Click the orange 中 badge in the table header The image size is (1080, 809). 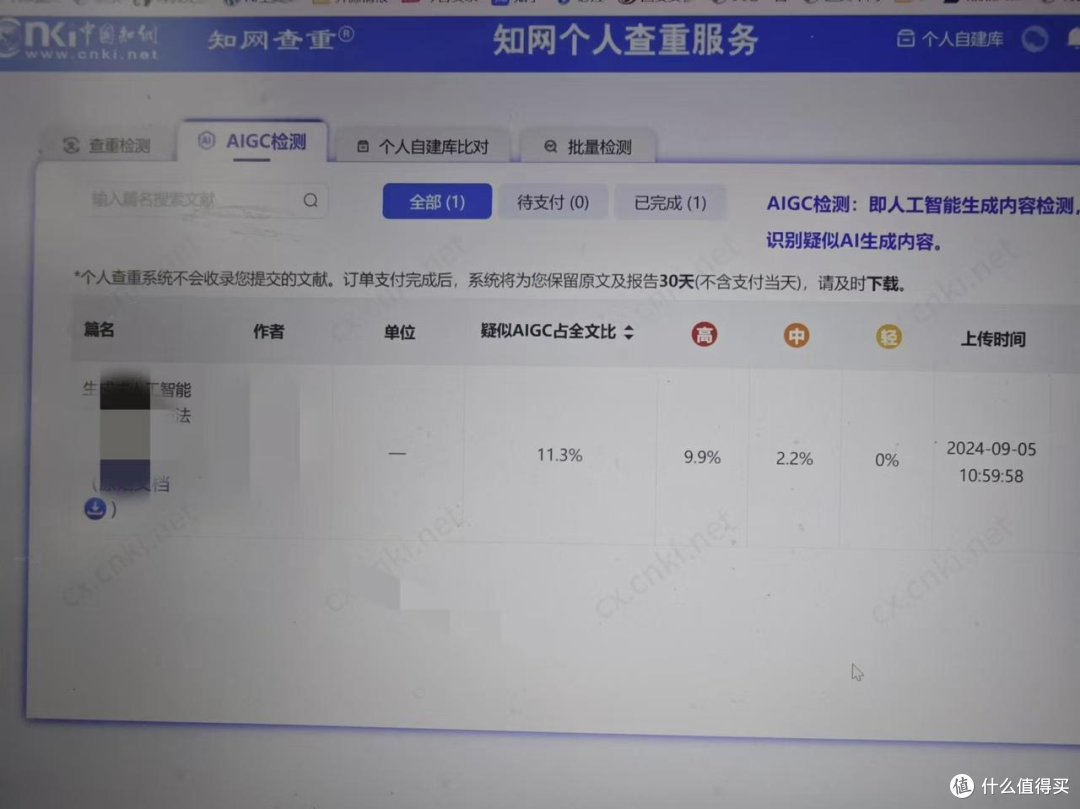(796, 337)
